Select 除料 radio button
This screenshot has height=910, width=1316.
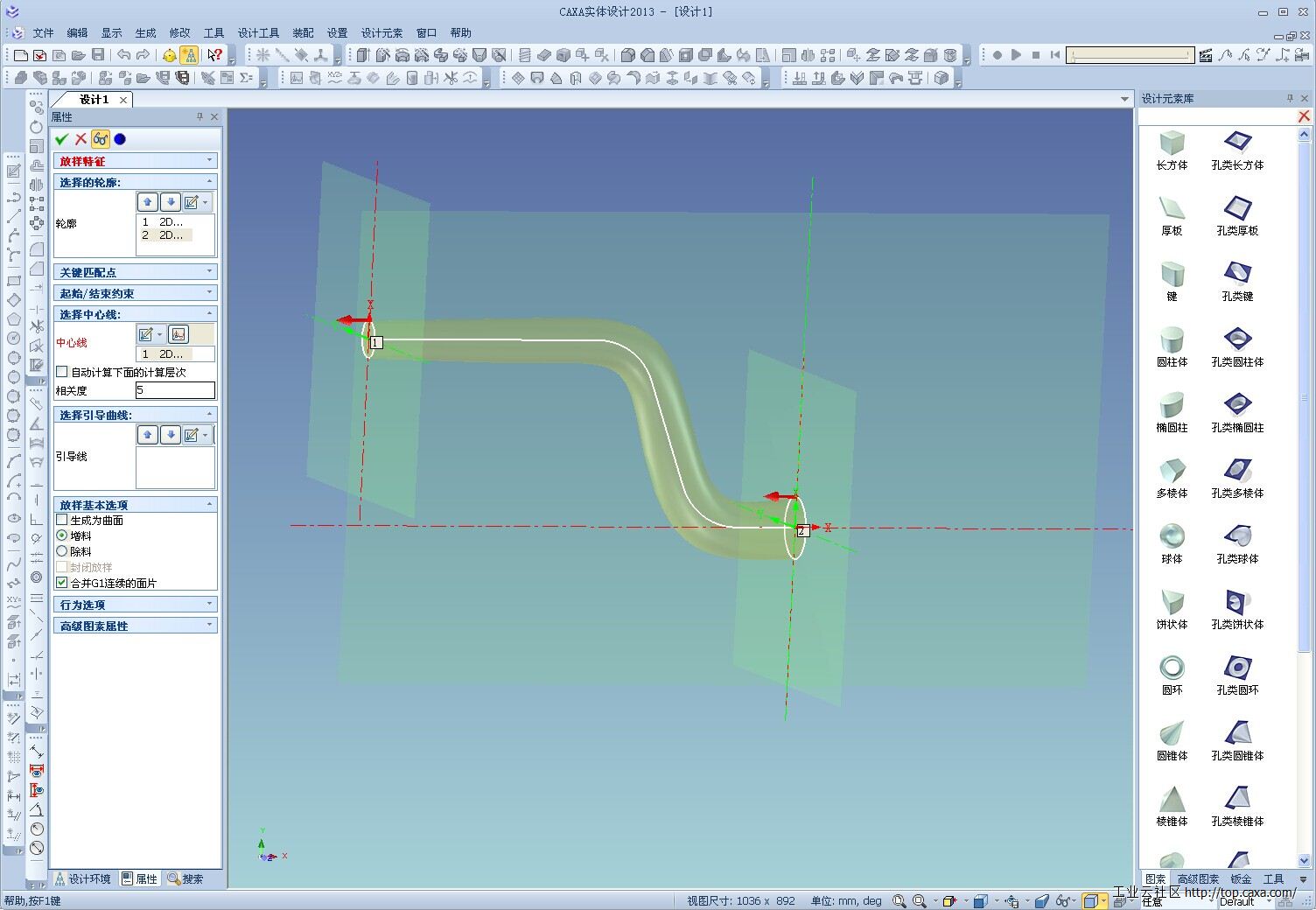tap(62, 551)
